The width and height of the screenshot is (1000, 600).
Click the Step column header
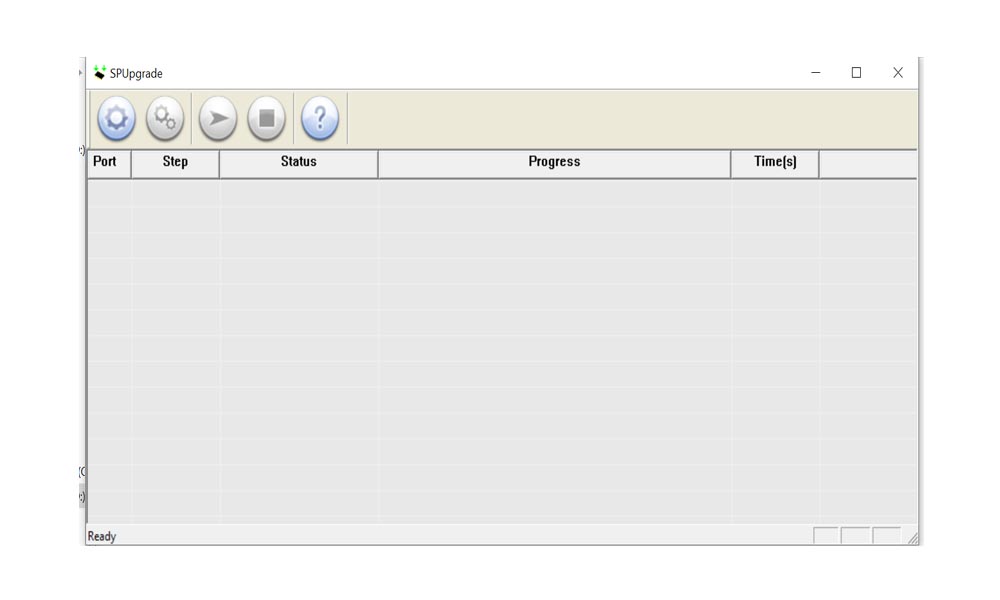pyautogui.click(x=175, y=164)
